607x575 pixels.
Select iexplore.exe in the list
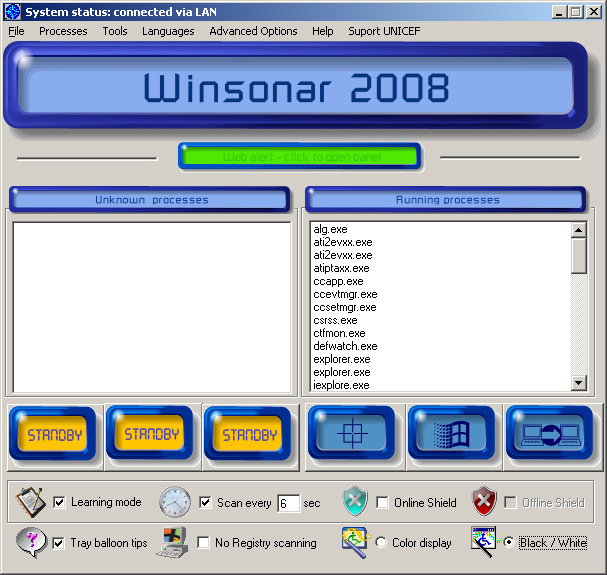(x=341, y=385)
